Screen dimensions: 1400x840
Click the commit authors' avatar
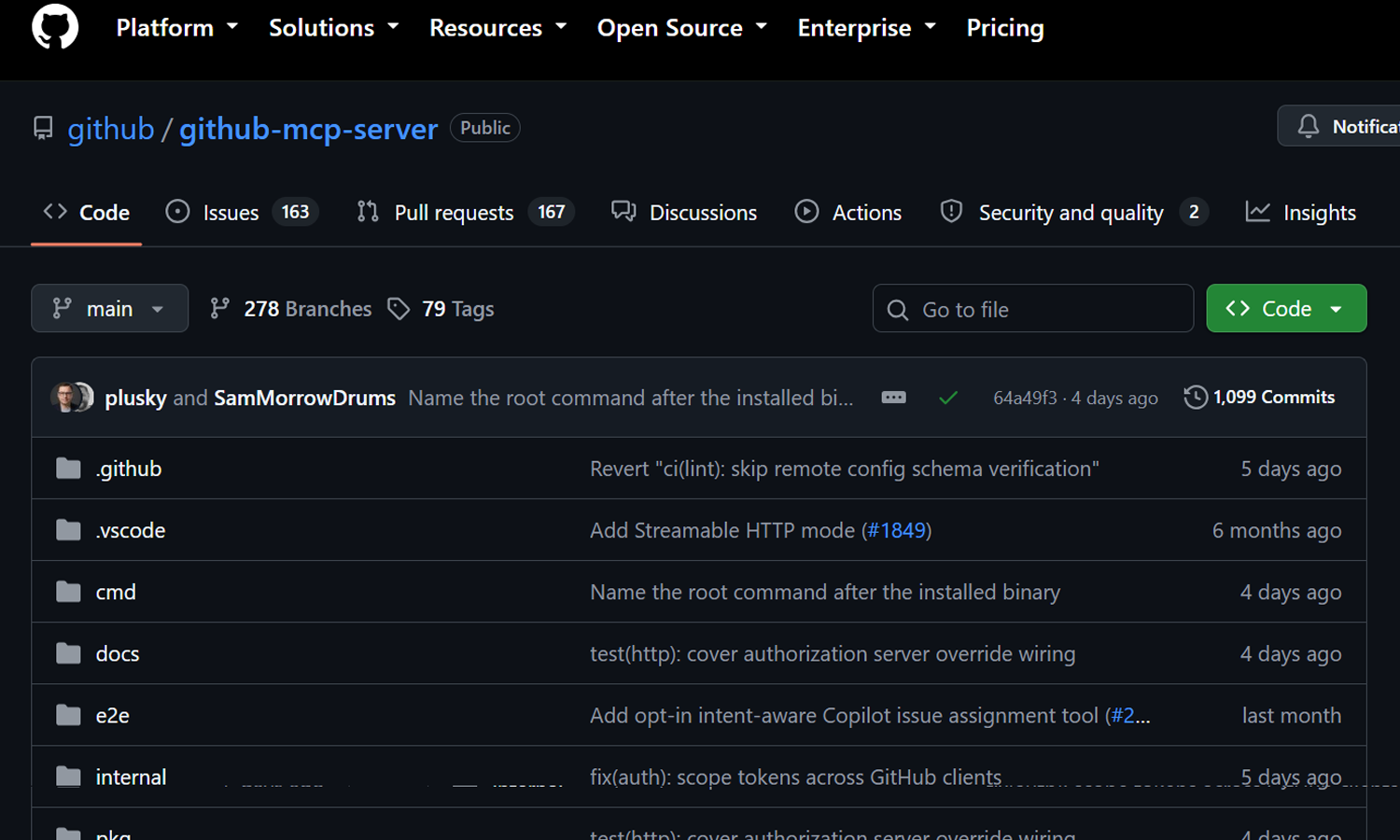[x=72, y=398]
